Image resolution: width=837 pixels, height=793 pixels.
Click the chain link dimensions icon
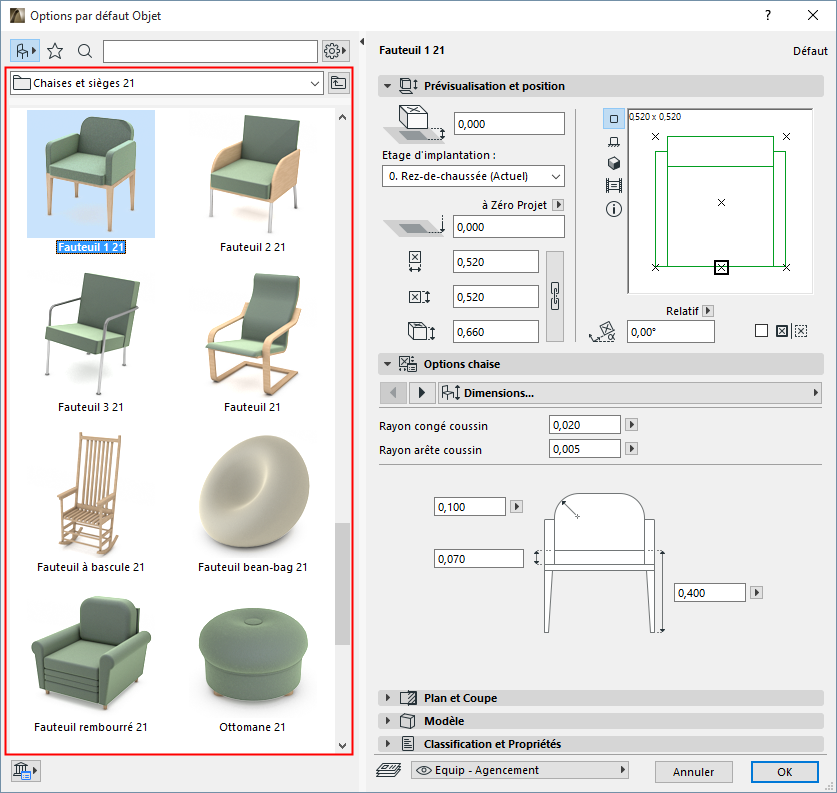coord(557,297)
